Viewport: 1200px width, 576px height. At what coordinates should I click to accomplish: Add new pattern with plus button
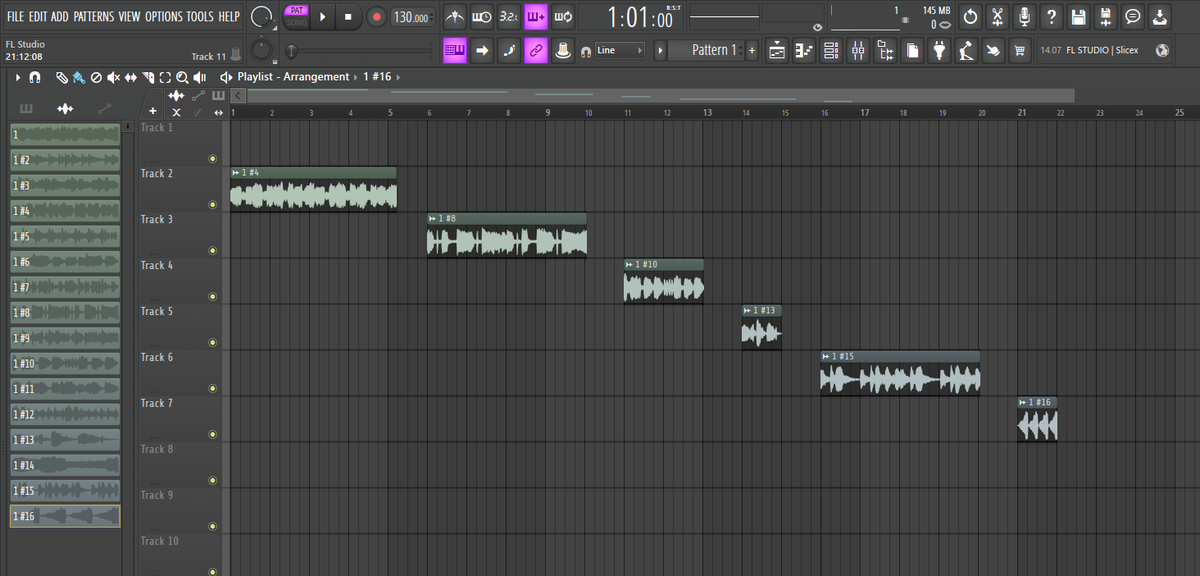(752, 50)
